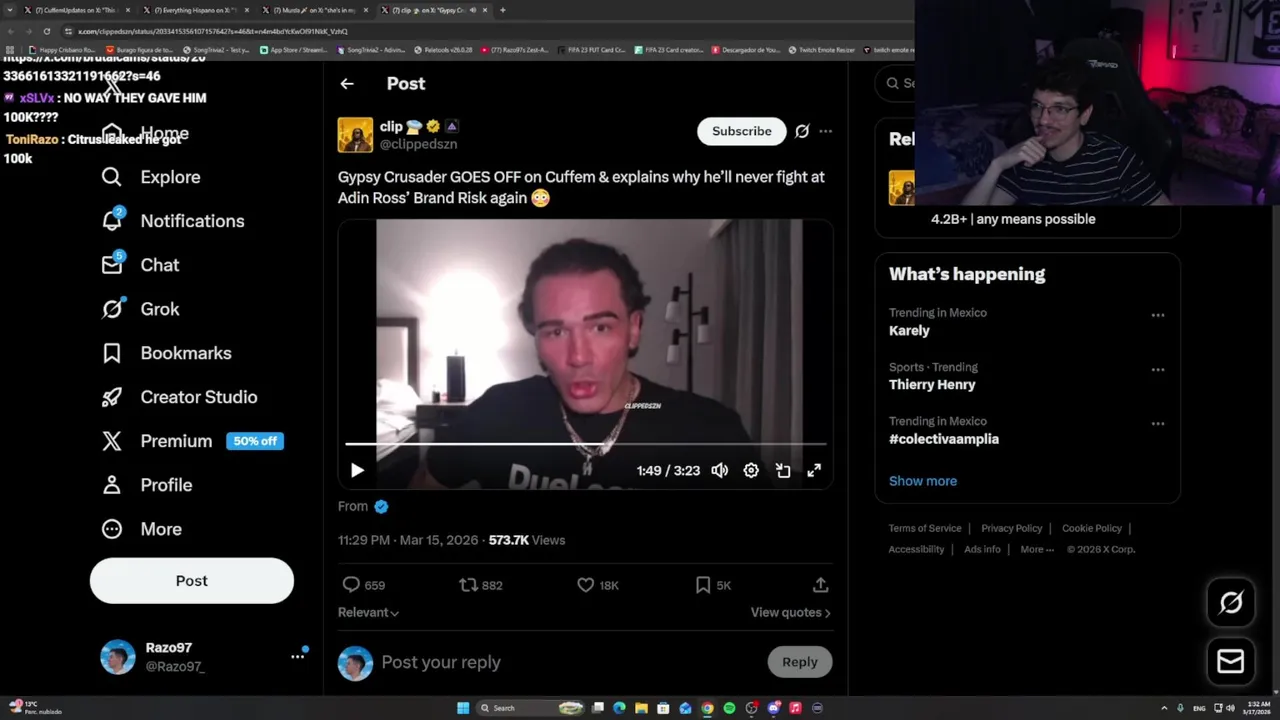
Task: Open floating Grok button at bottom right
Action: tap(1231, 602)
